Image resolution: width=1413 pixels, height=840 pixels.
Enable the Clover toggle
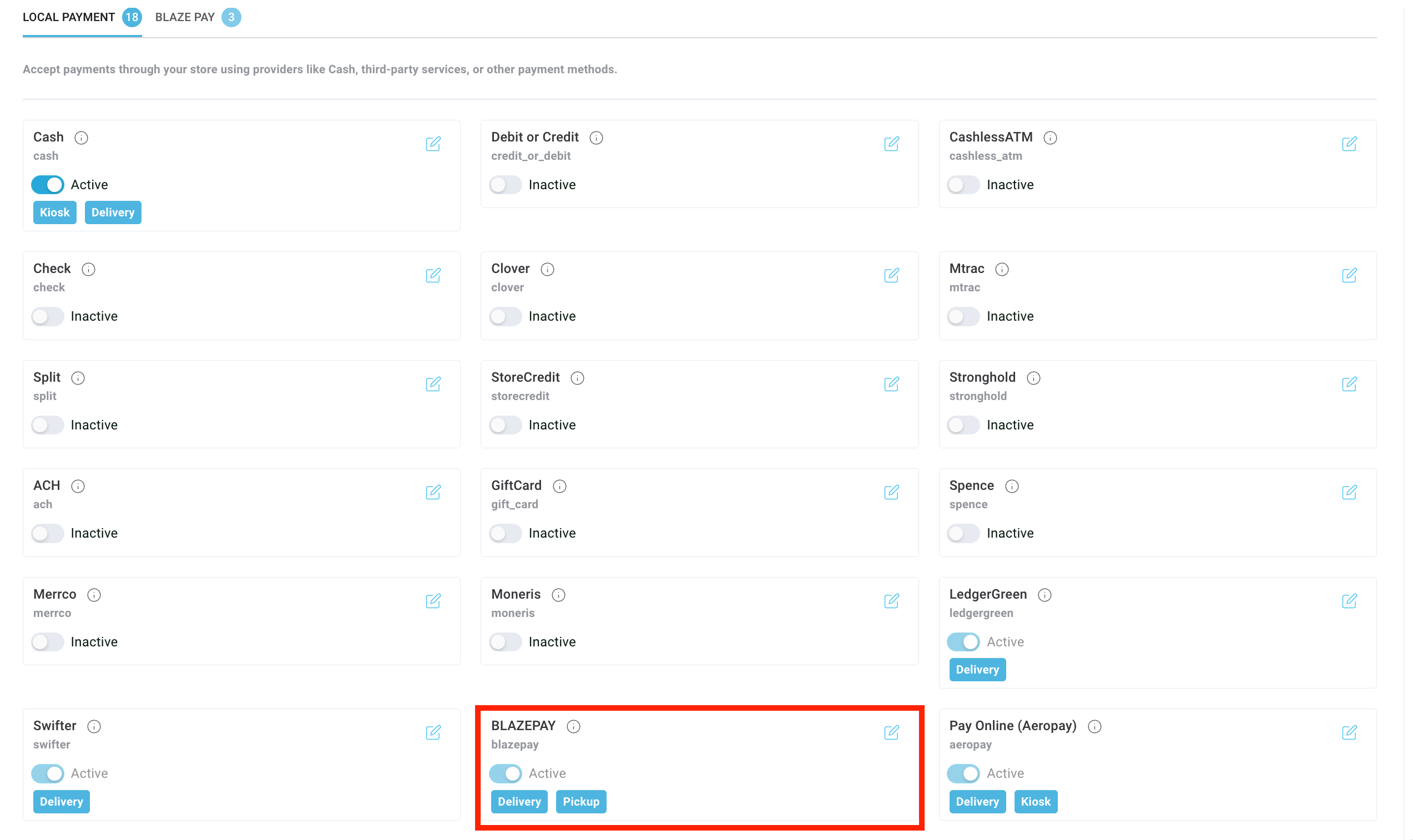click(506, 316)
